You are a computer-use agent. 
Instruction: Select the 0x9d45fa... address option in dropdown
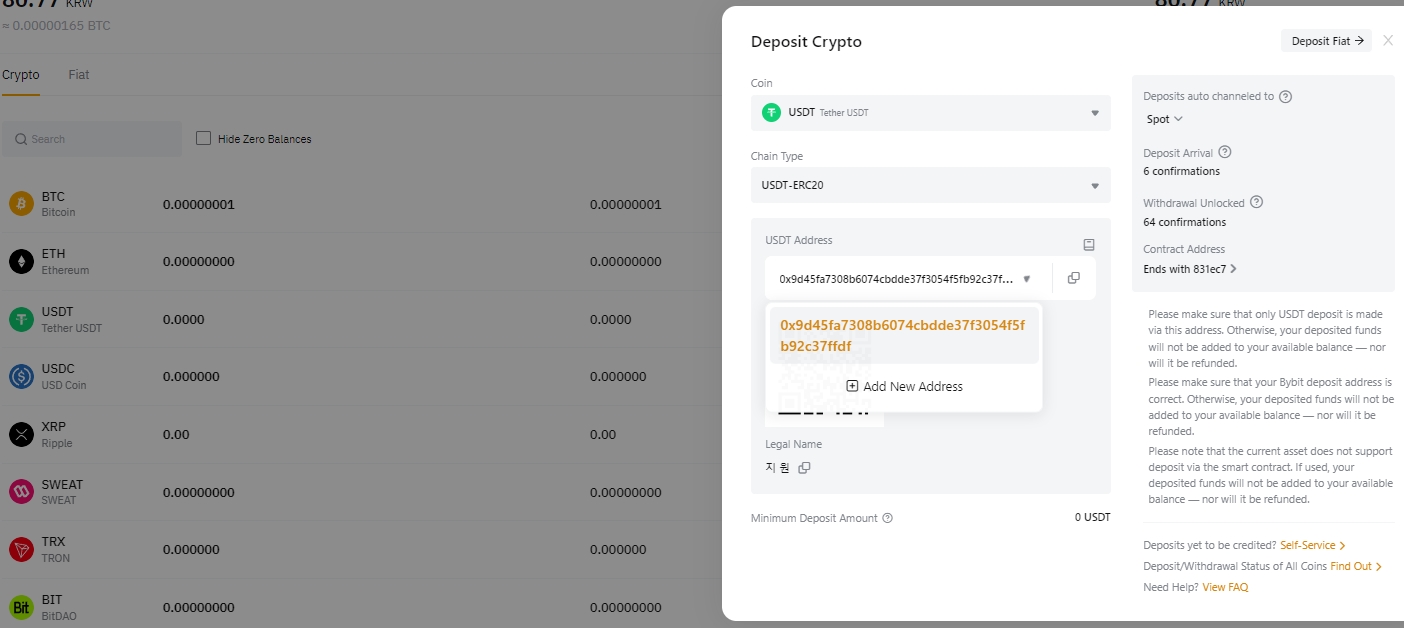click(904, 336)
